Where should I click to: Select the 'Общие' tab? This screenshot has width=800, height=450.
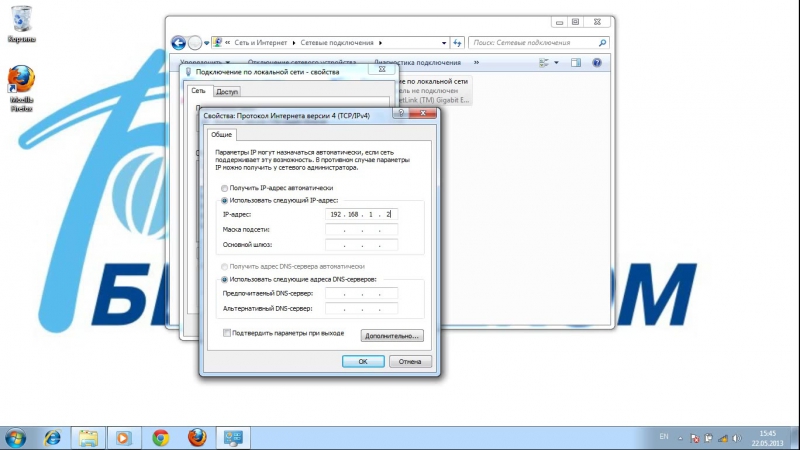tap(221, 134)
